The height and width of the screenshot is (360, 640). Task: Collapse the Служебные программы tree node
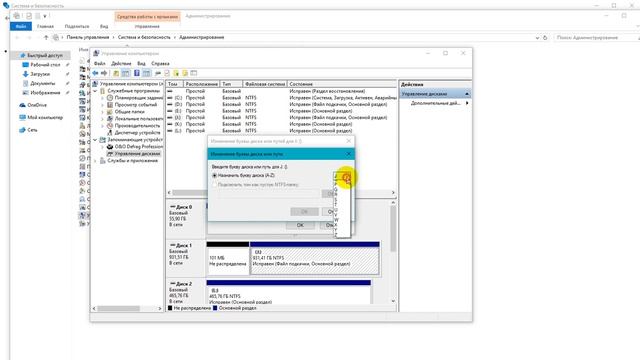tap(96, 91)
